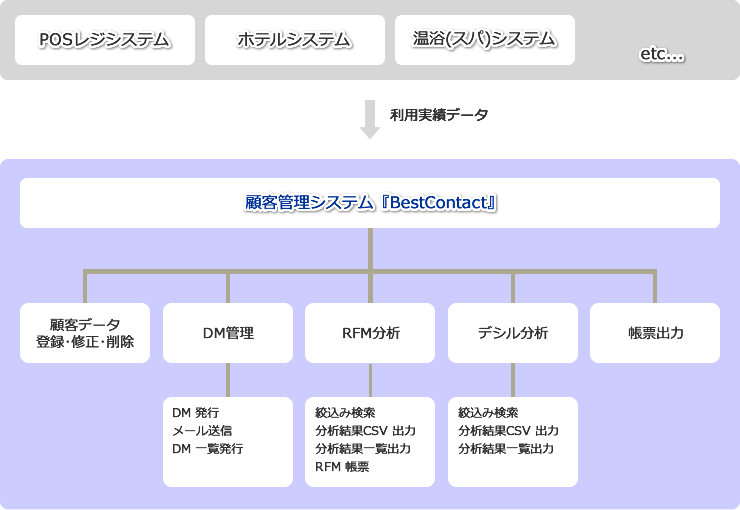
Task: Click the 温浴(スパ)システム box
Action: click(485, 40)
